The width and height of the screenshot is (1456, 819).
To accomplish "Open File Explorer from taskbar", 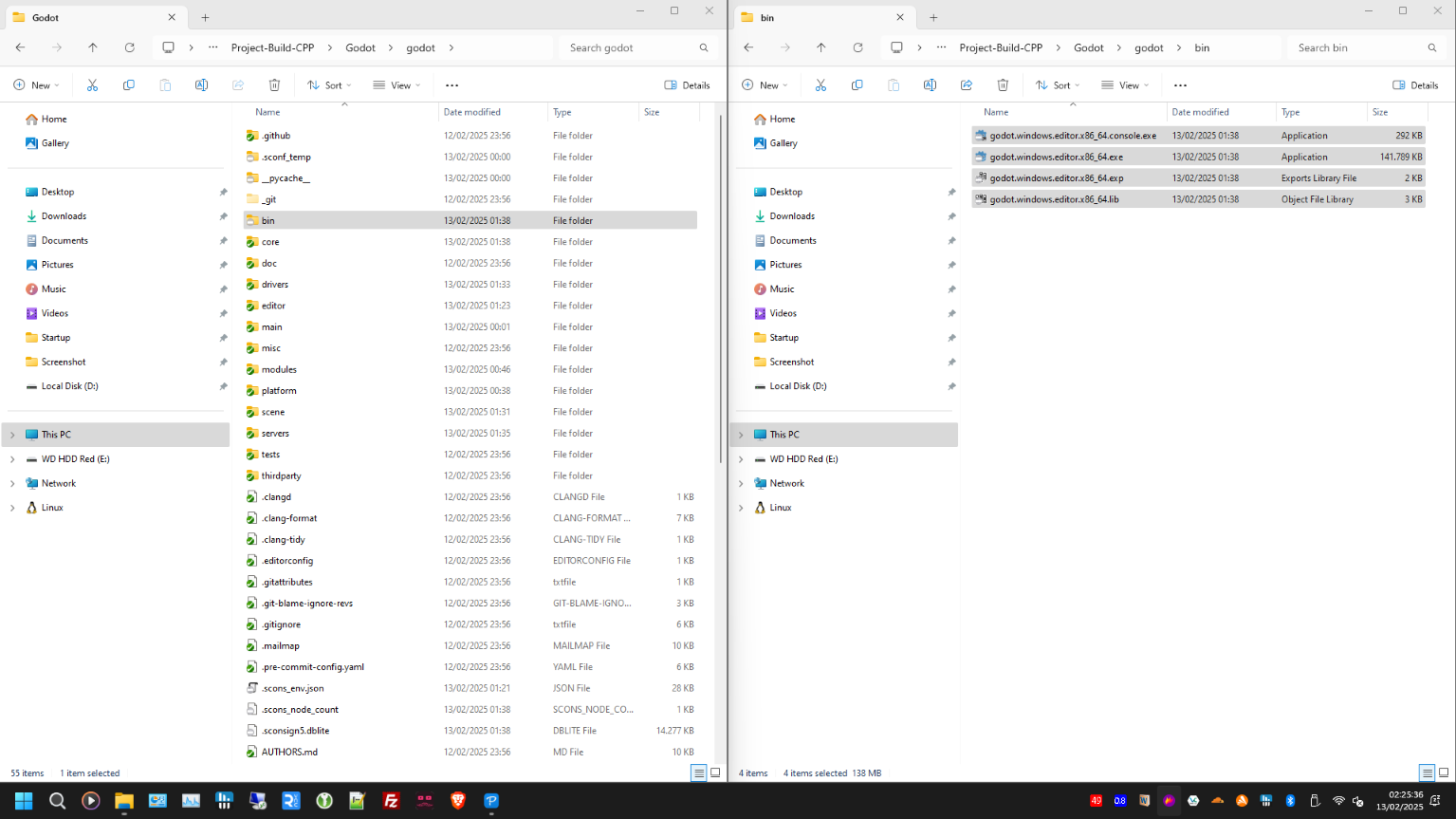I will [124, 801].
